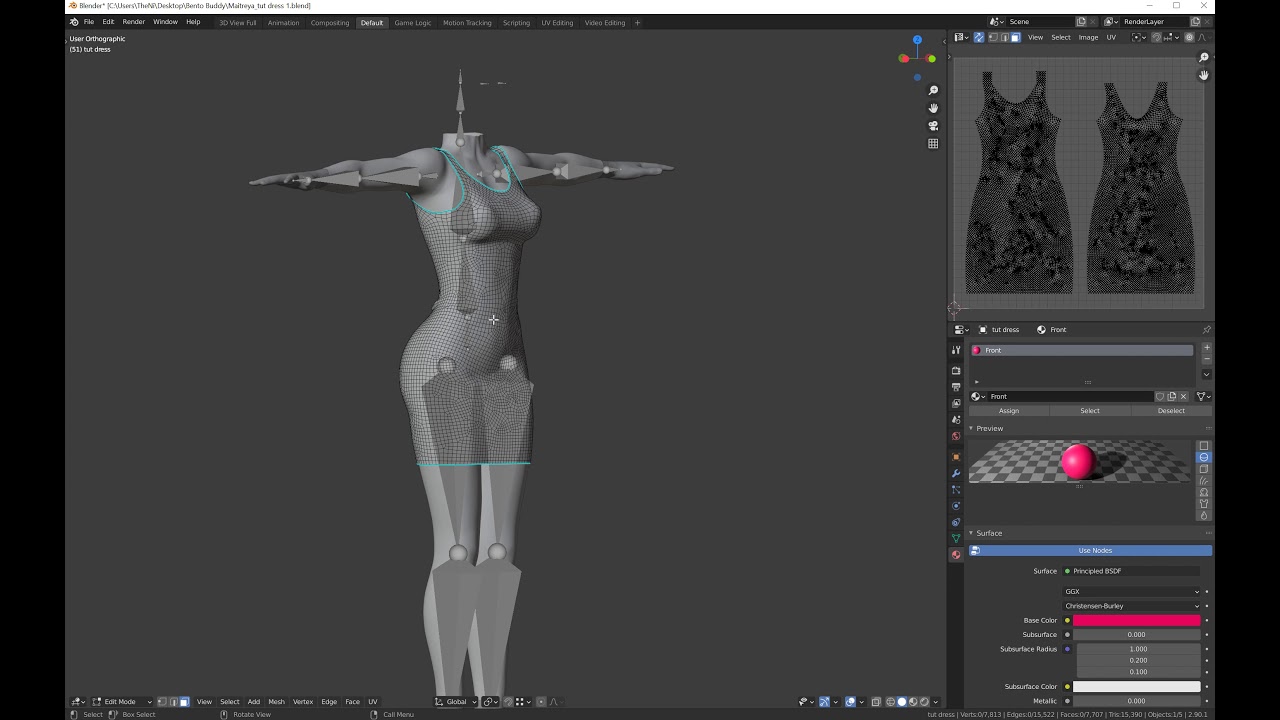Screen dimensions: 1280x720
Task: Open the Material properties tab
Action: pyautogui.click(x=956, y=555)
